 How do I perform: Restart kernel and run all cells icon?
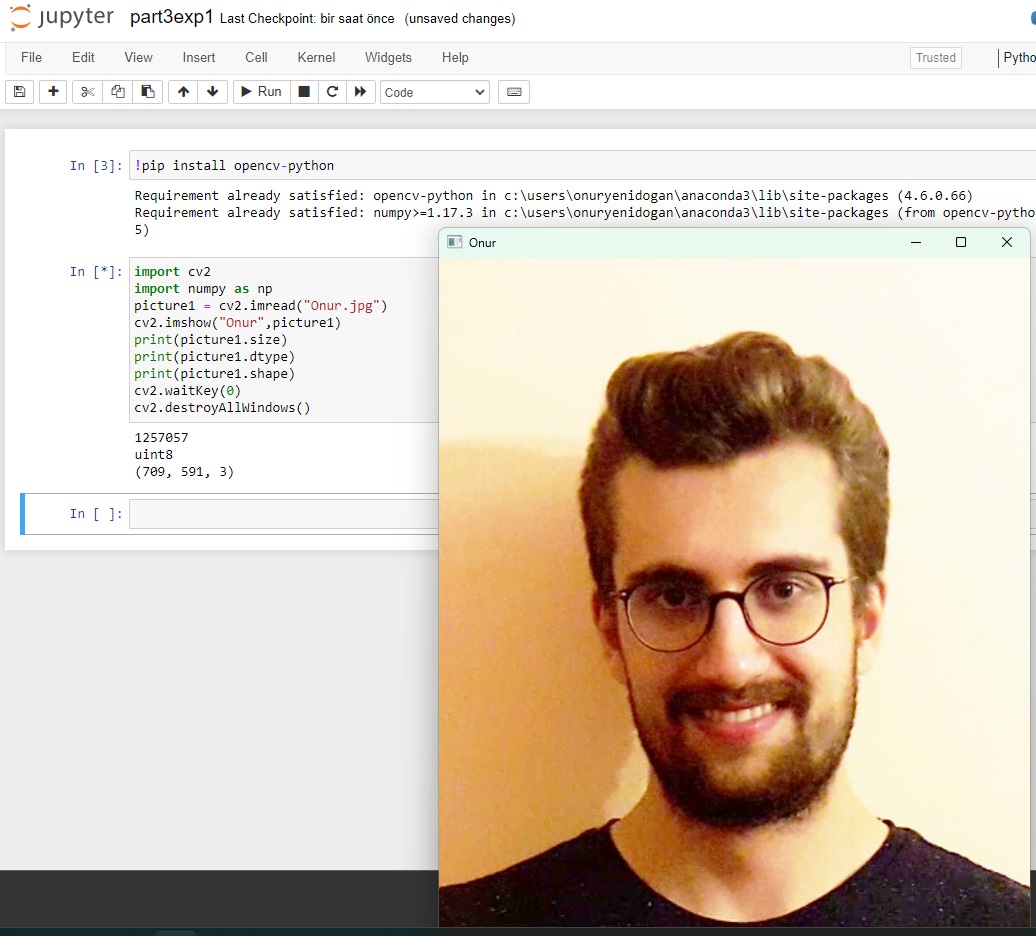tap(361, 92)
